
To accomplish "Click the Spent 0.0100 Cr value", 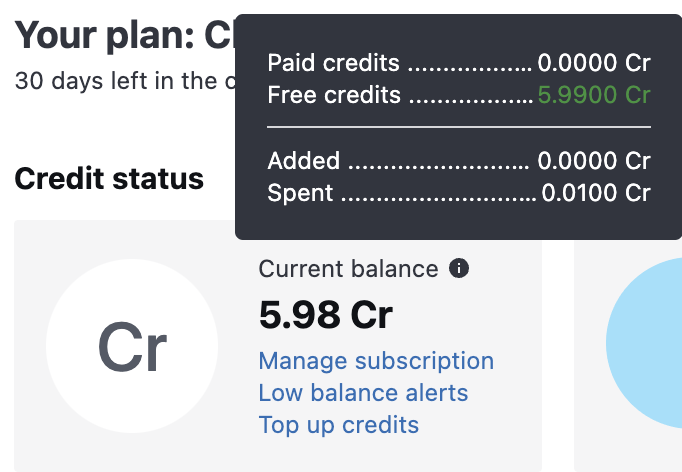I will coord(596,193).
